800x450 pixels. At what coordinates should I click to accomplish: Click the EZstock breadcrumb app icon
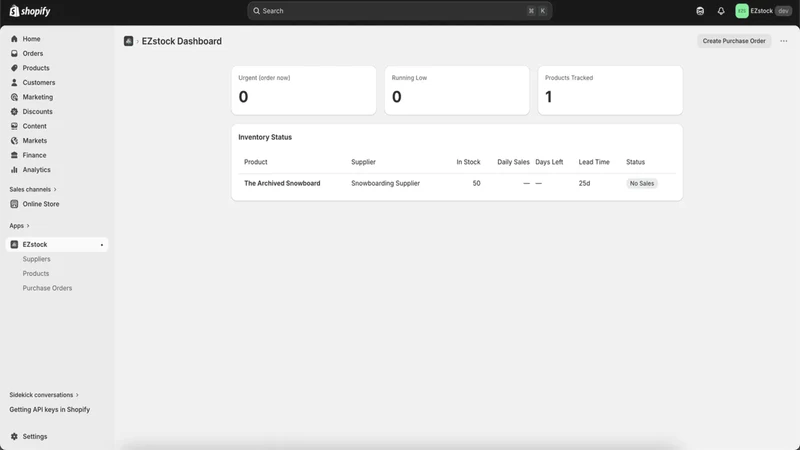click(x=129, y=41)
